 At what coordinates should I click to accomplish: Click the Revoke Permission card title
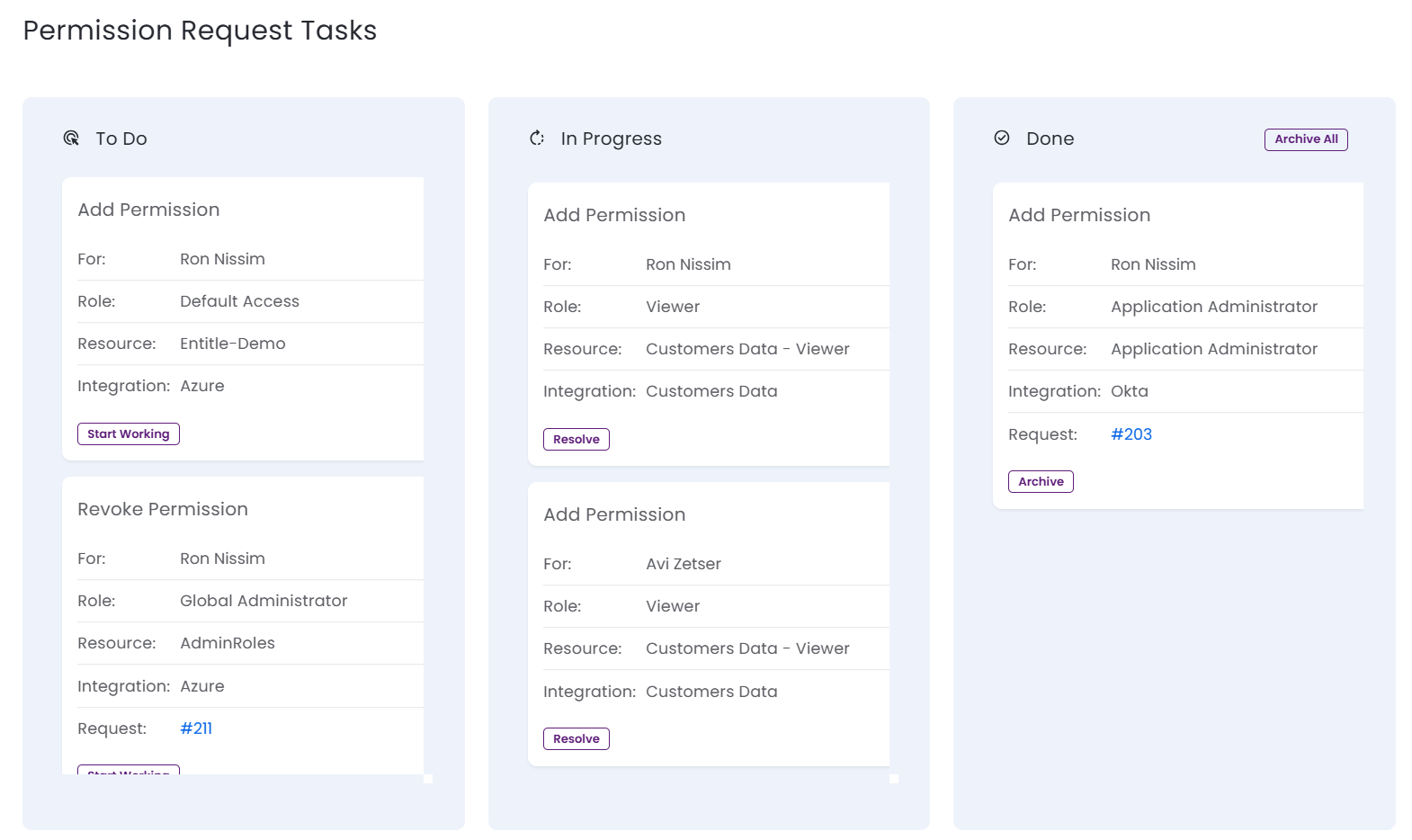coord(163,509)
